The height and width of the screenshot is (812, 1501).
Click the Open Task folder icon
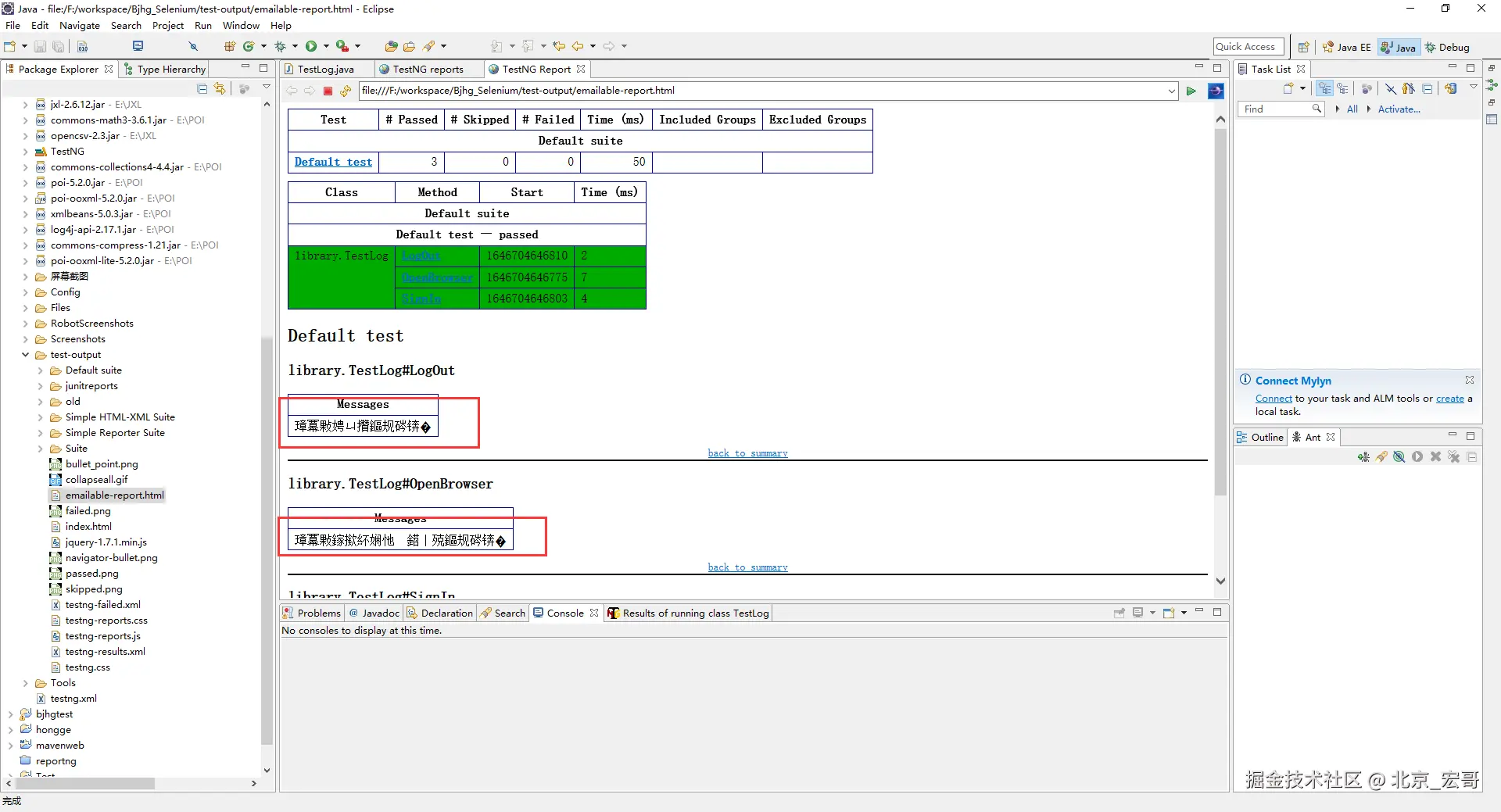pos(409,46)
